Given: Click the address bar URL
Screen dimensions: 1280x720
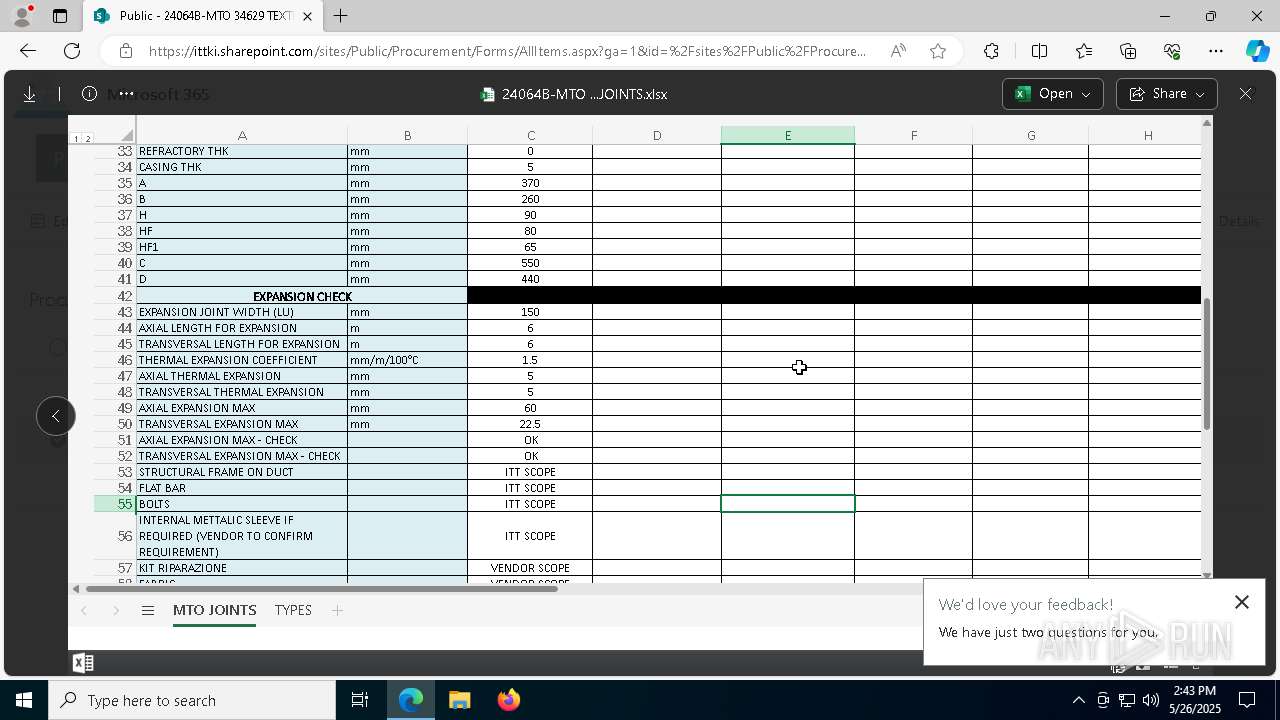Looking at the screenshot, I should [507, 51].
